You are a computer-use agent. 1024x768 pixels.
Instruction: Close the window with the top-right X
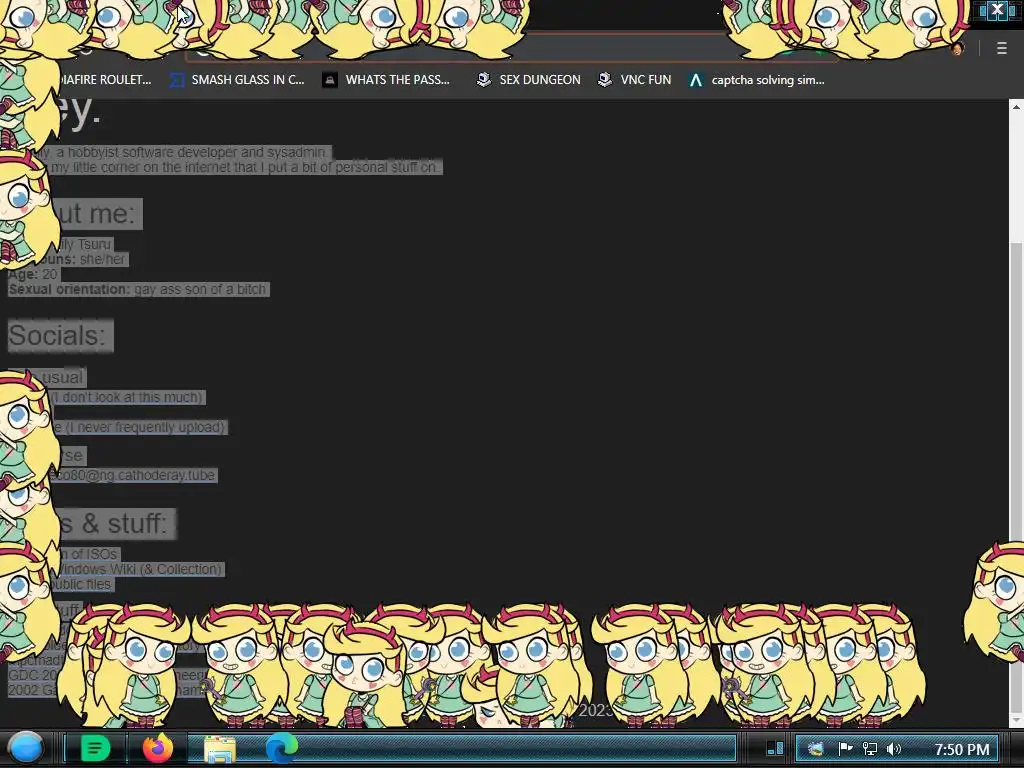click(997, 10)
